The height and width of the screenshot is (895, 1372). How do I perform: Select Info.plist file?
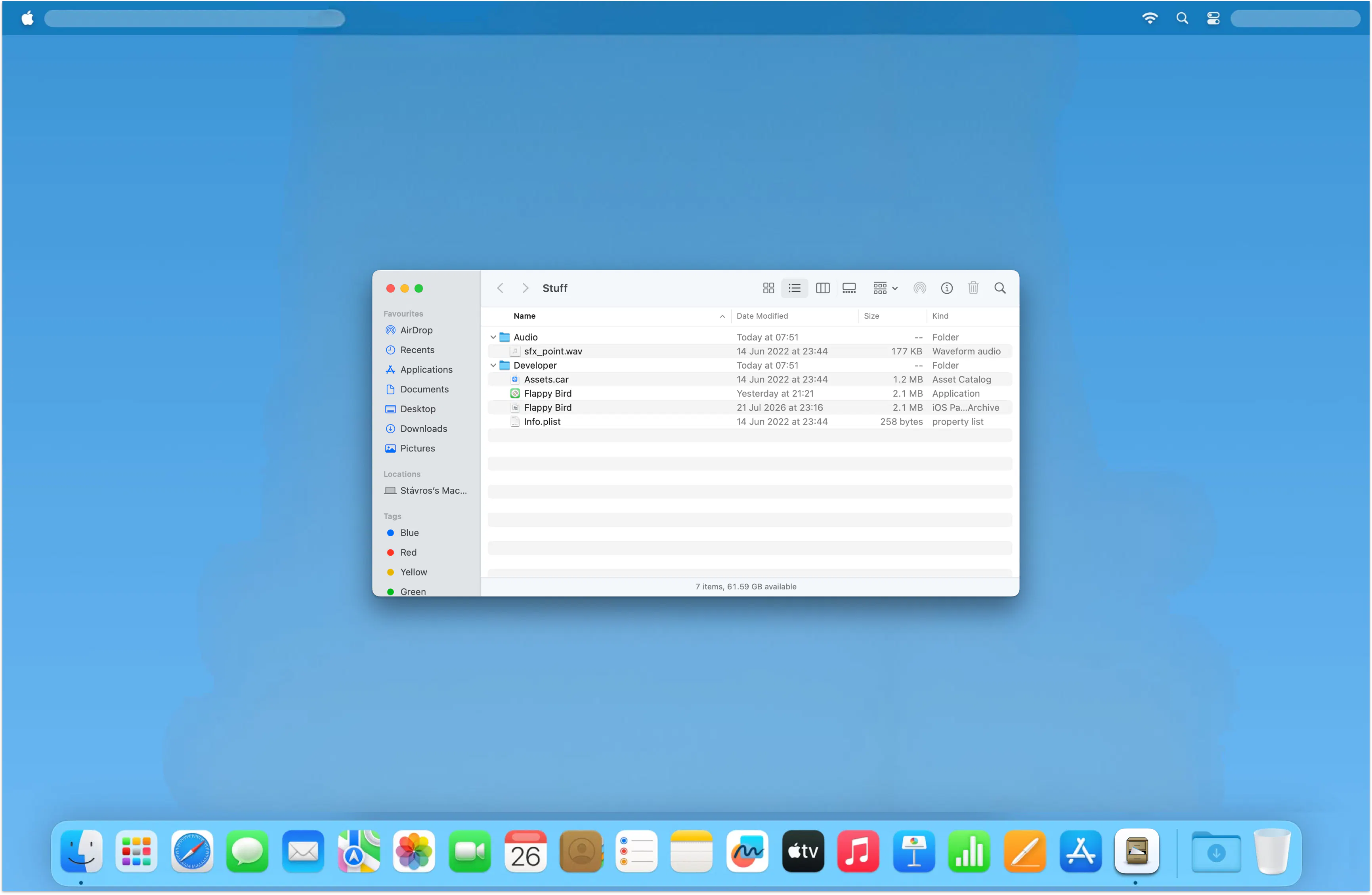pos(750,422)
